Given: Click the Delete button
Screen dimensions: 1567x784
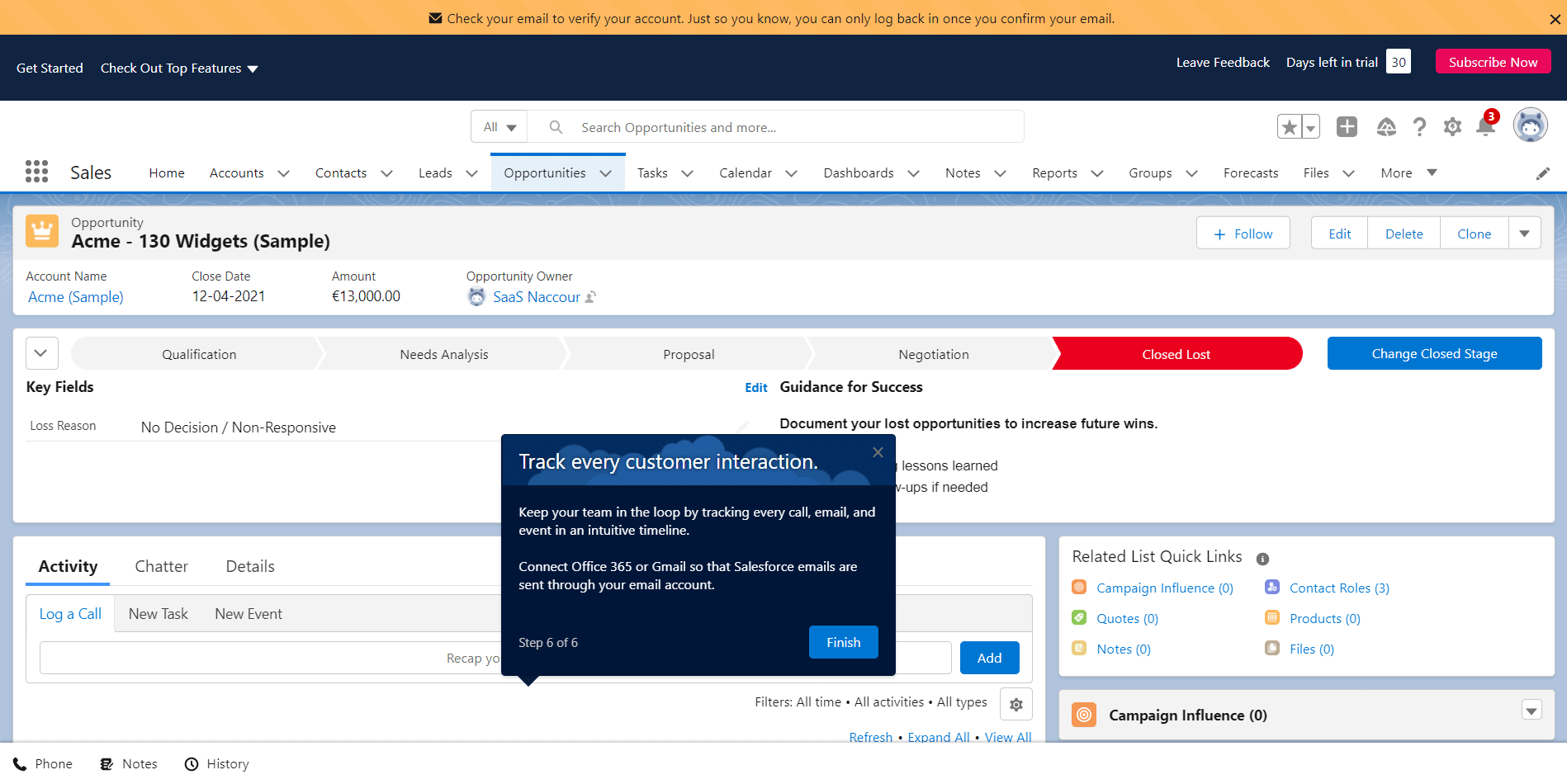Looking at the screenshot, I should (1404, 234).
